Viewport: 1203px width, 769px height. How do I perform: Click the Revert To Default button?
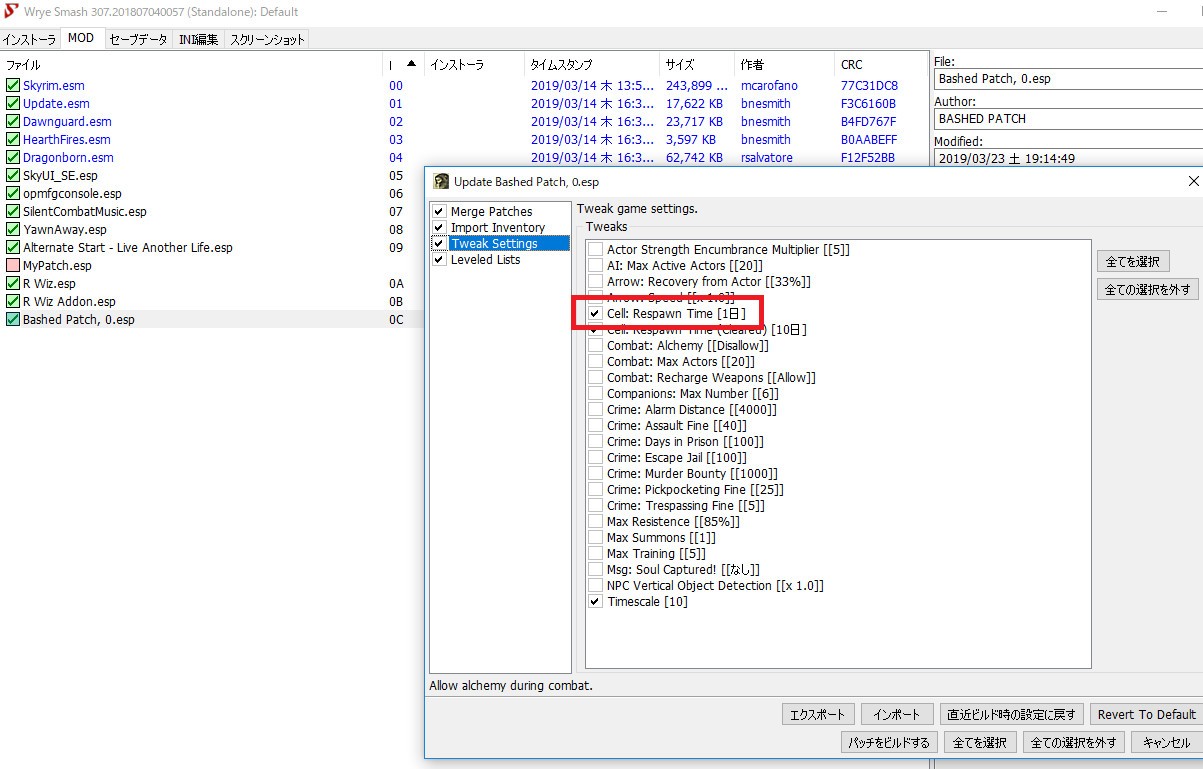click(x=1146, y=714)
